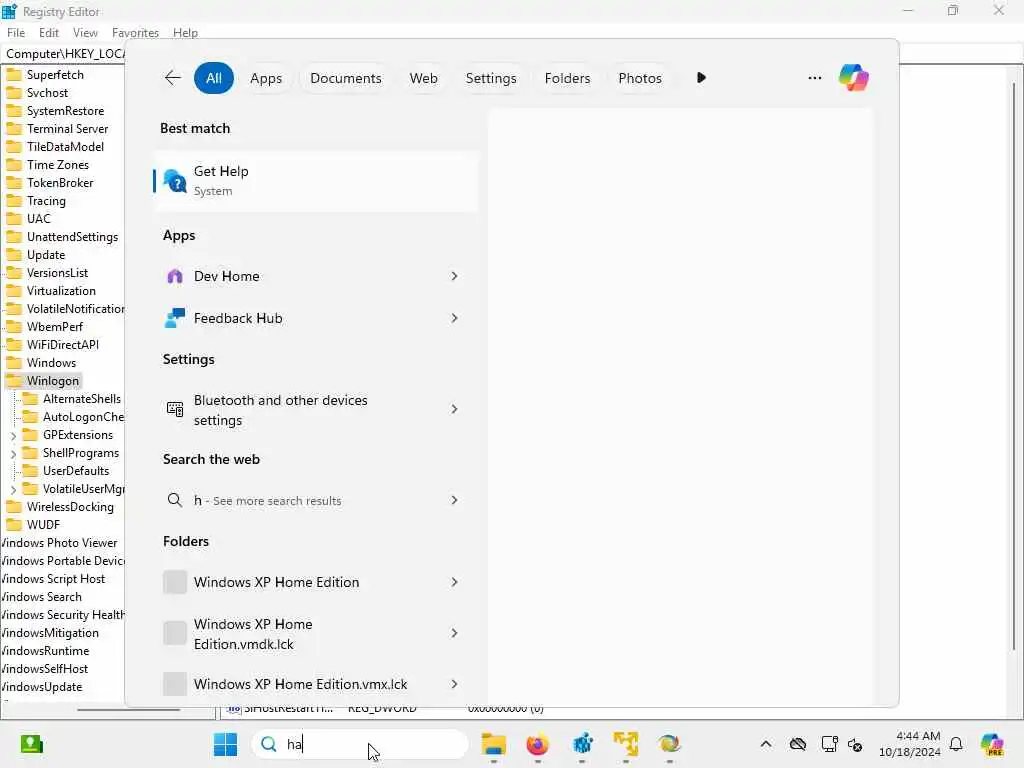
Task: Open the green widget icon on taskbar
Action: coord(31,744)
